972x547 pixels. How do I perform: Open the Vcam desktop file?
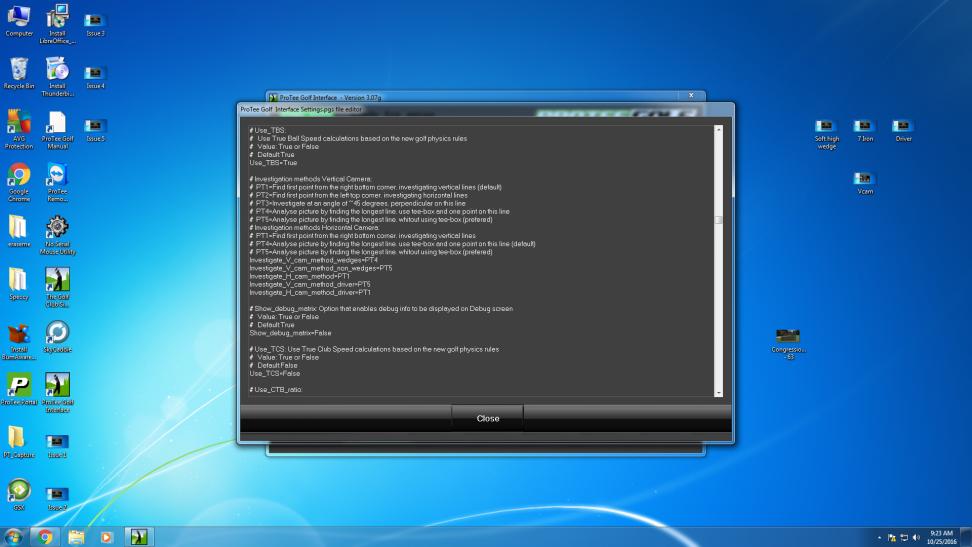tap(865, 183)
